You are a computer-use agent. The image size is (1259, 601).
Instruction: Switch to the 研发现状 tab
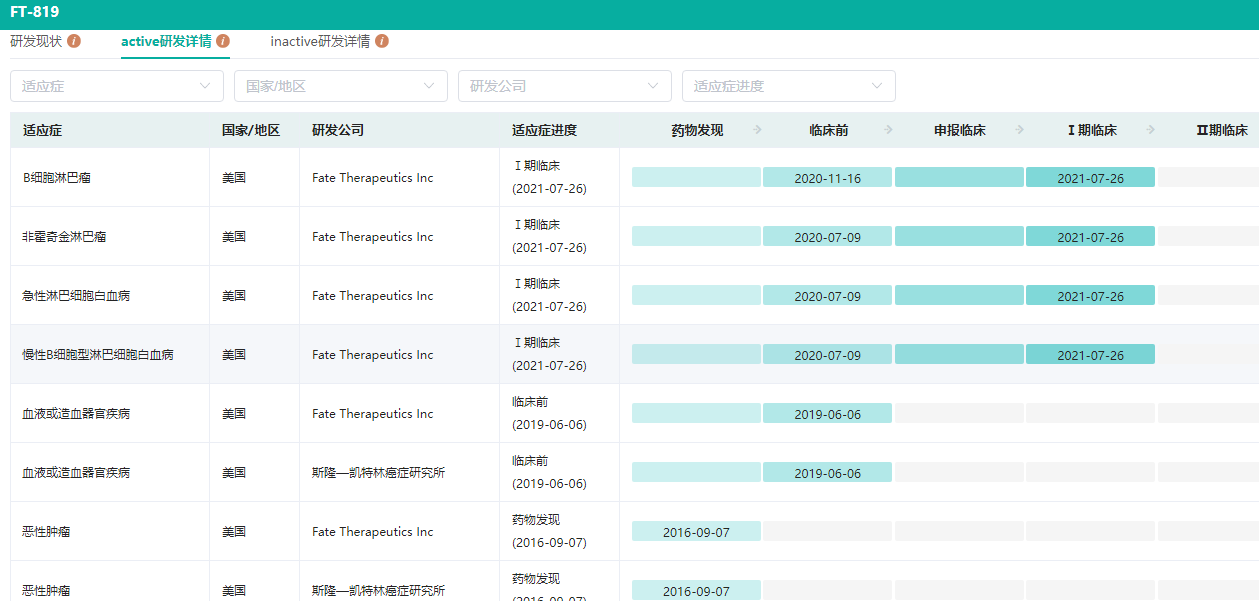pos(36,42)
